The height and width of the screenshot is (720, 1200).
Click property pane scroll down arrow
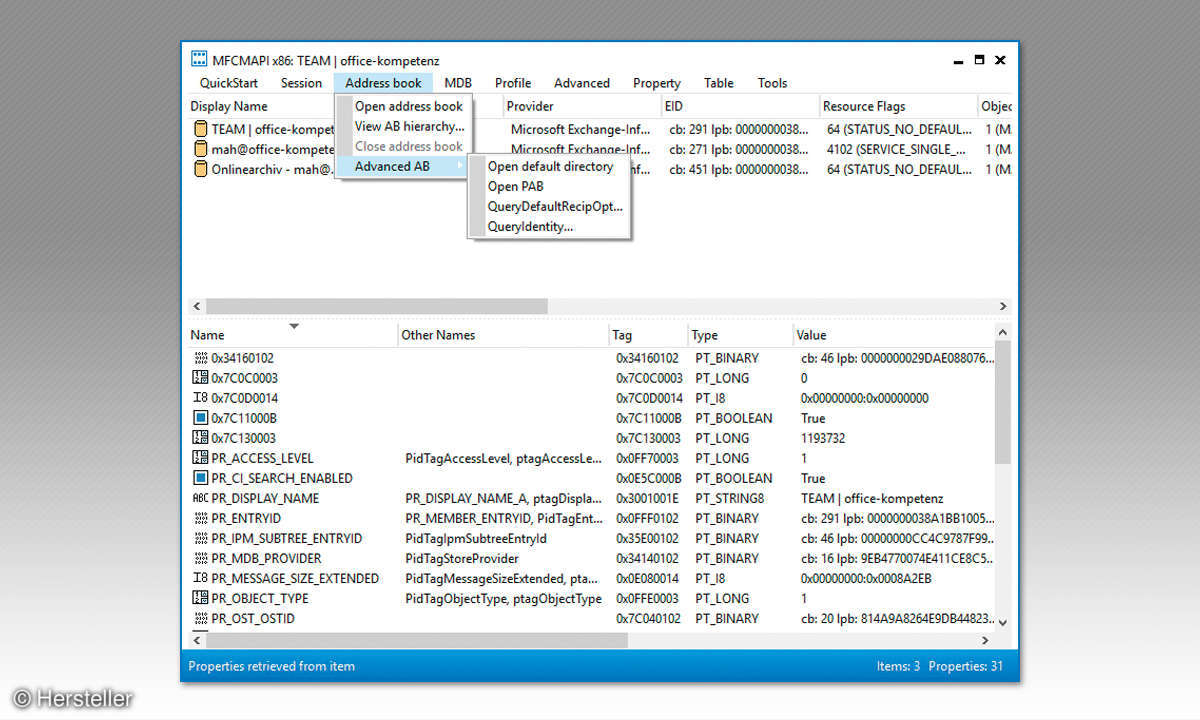coord(1003,621)
